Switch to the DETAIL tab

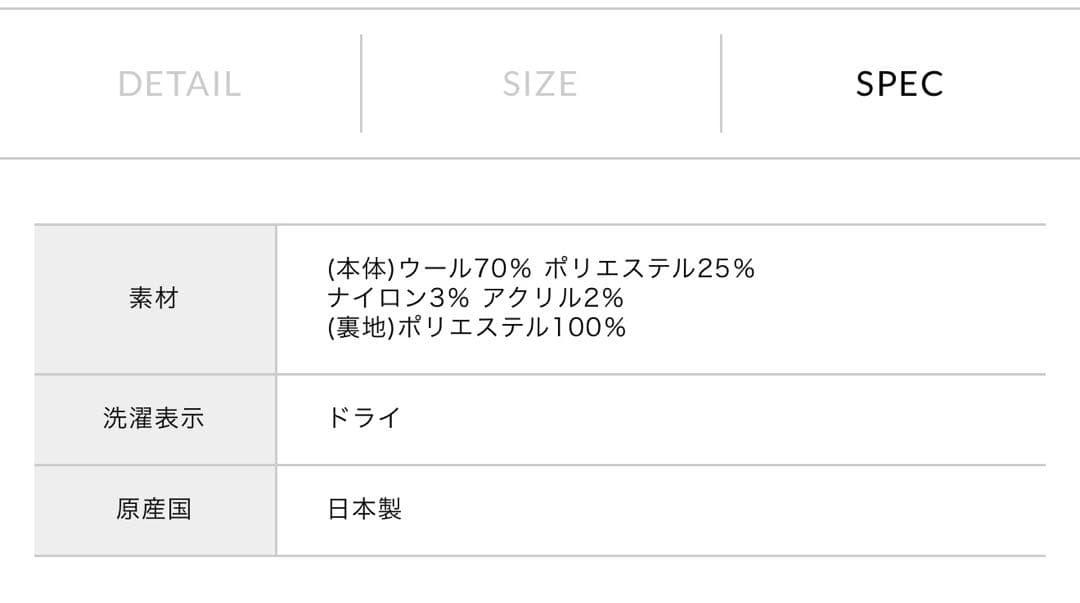[x=180, y=84]
